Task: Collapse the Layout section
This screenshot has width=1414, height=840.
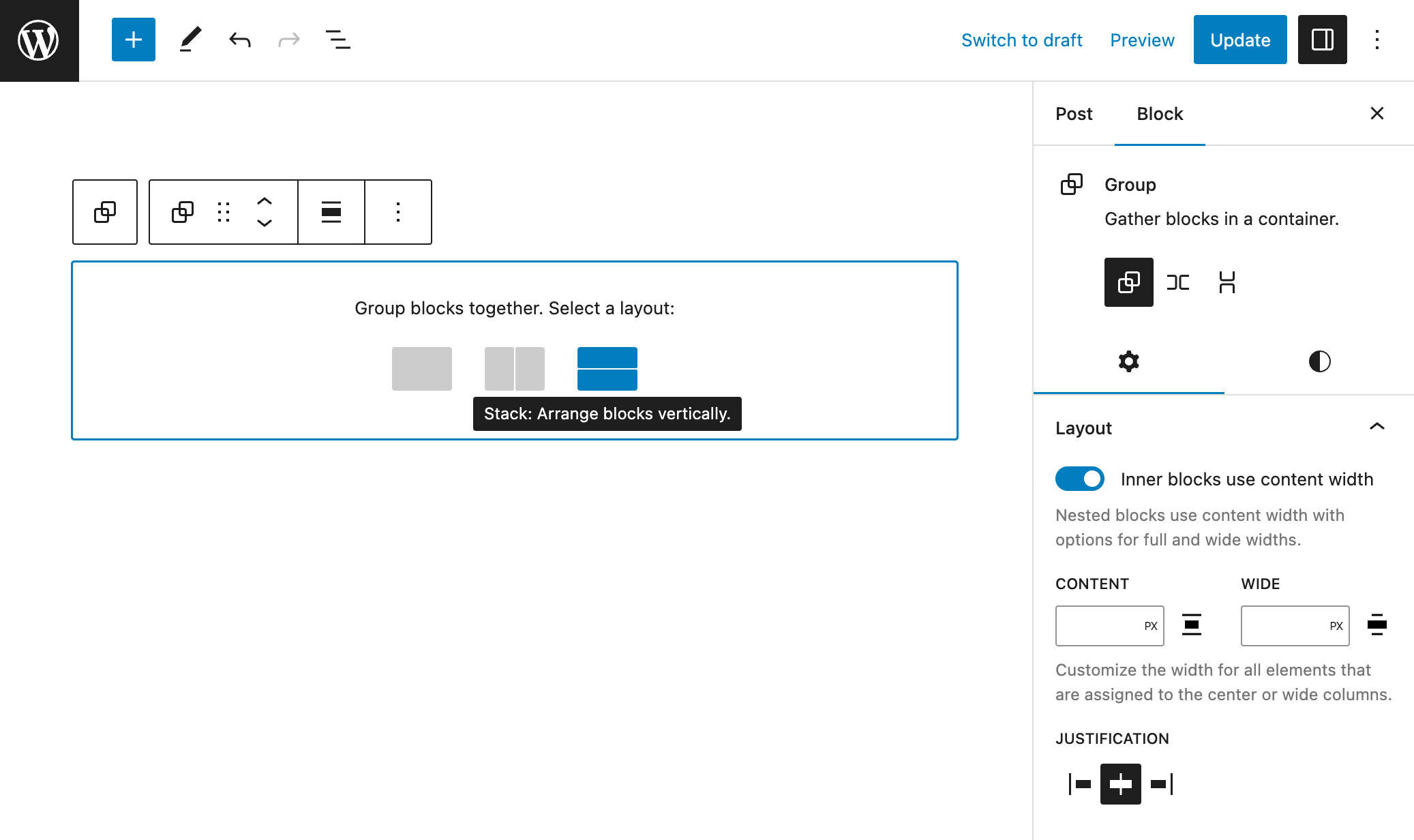Action: [1377, 427]
